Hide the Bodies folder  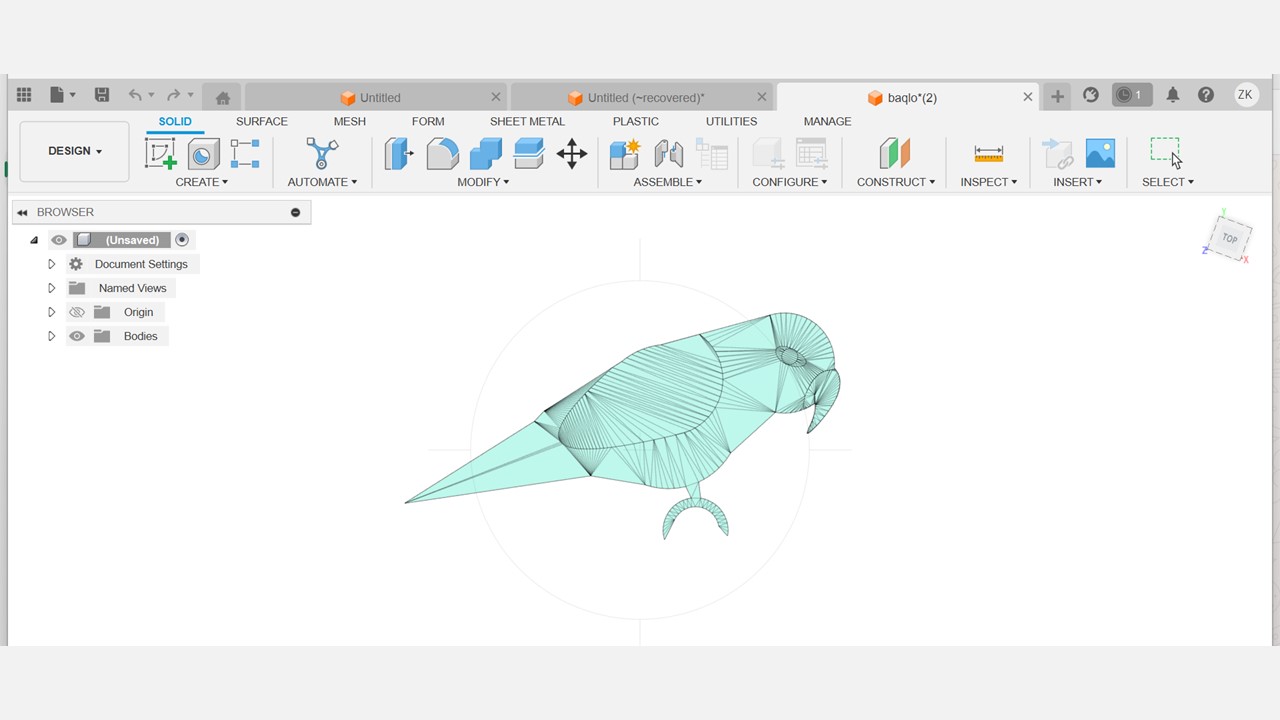[77, 336]
